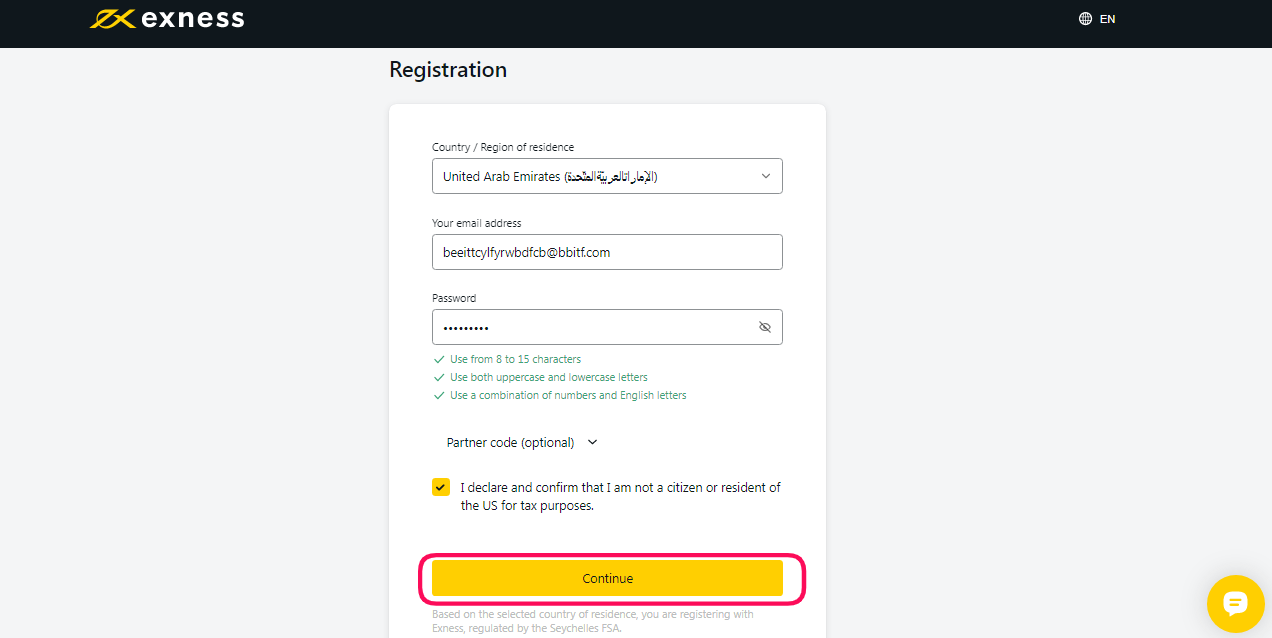1272x638 pixels.
Task: Click the non-US citizen declaration text
Action: point(620,496)
